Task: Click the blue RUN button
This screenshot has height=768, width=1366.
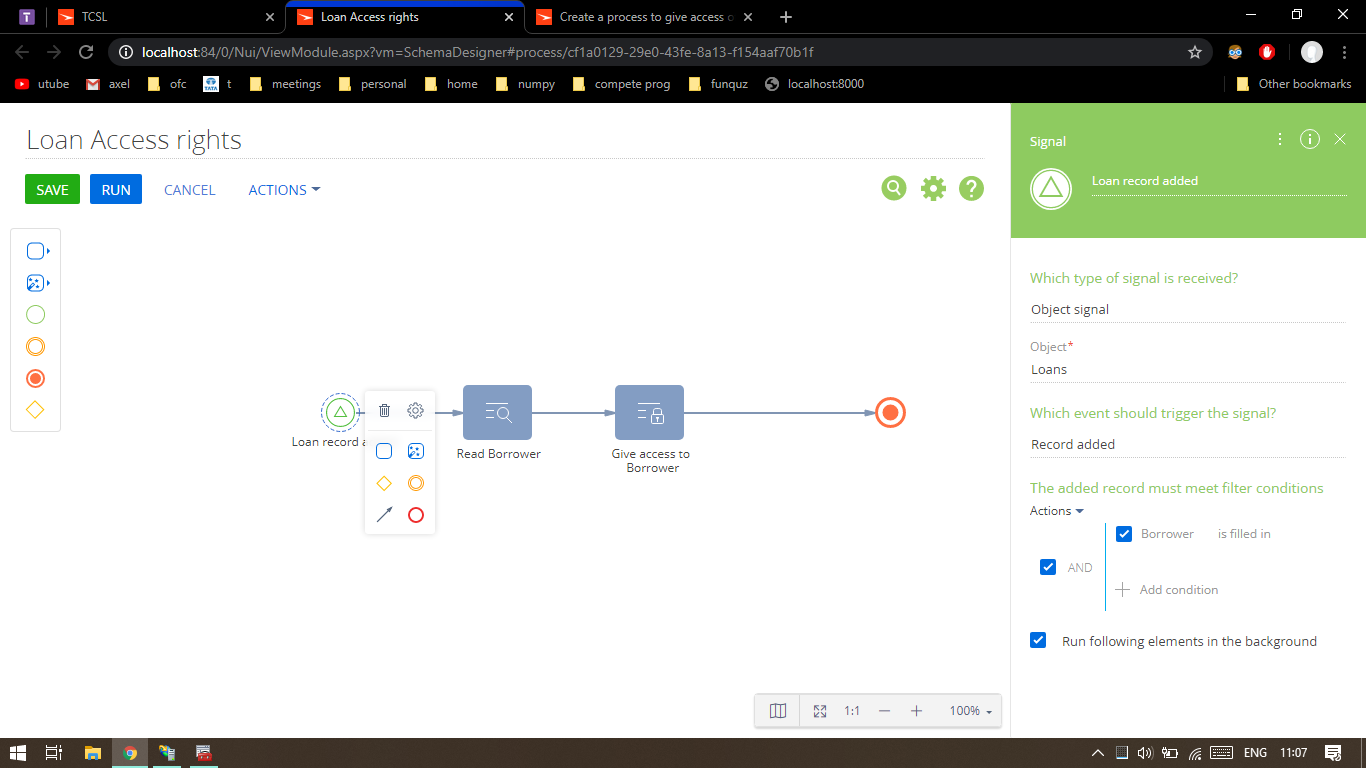Action: click(x=116, y=190)
